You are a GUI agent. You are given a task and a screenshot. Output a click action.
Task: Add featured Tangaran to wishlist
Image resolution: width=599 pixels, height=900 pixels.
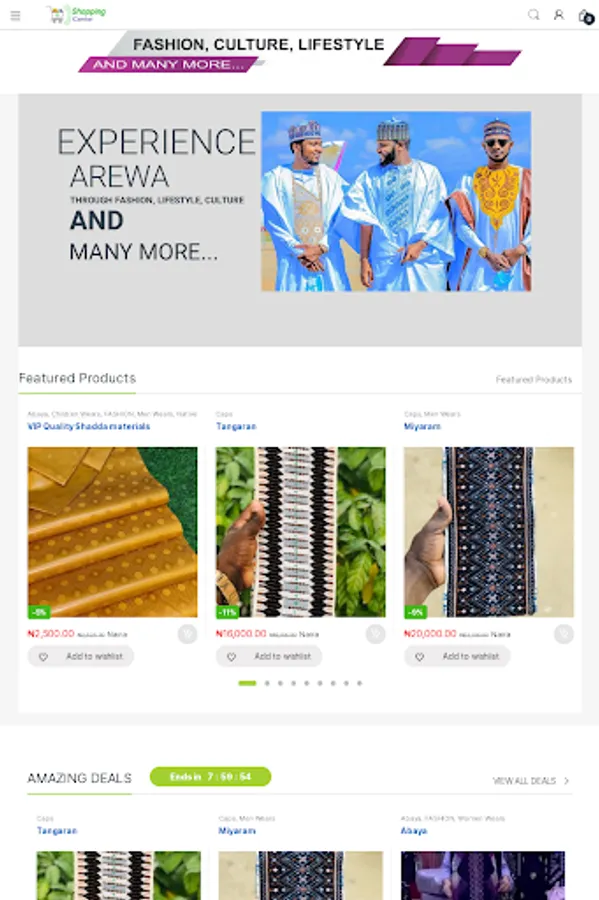coord(269,656)
